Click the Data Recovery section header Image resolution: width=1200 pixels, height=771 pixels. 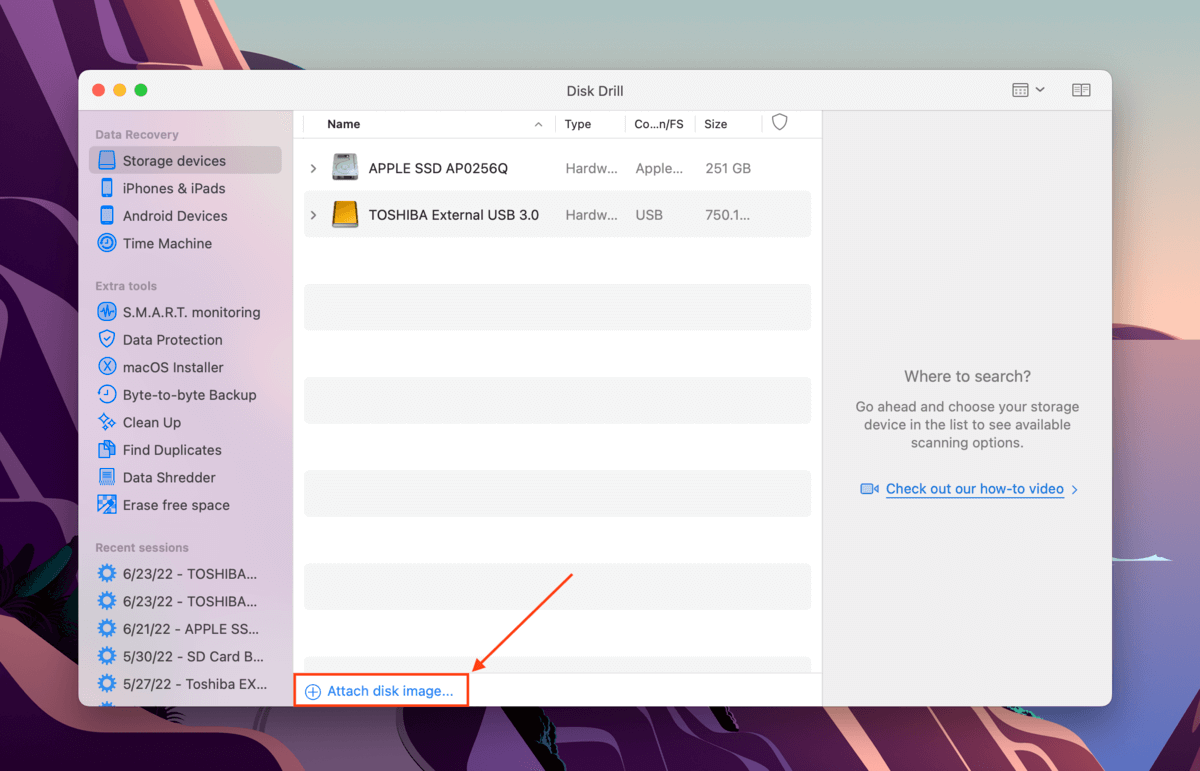pyautogui.click(x=137, y=134)
